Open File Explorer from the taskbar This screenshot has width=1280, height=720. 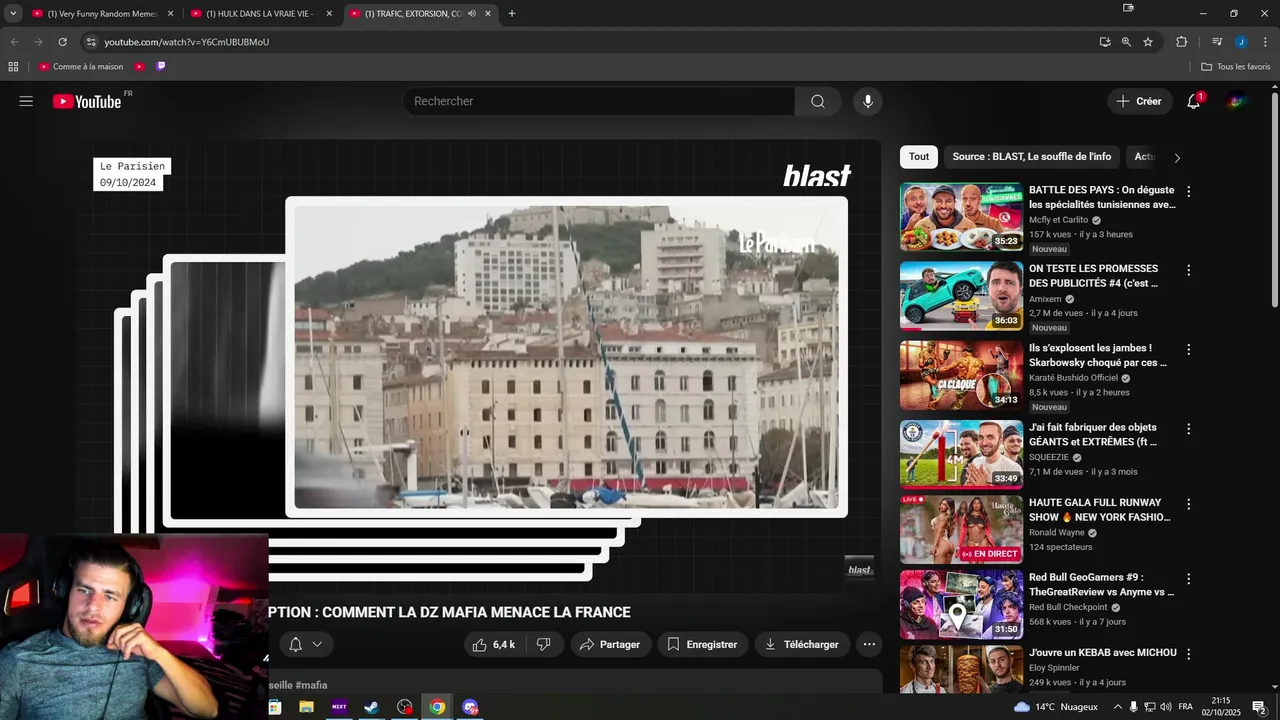tap(306, 707)
